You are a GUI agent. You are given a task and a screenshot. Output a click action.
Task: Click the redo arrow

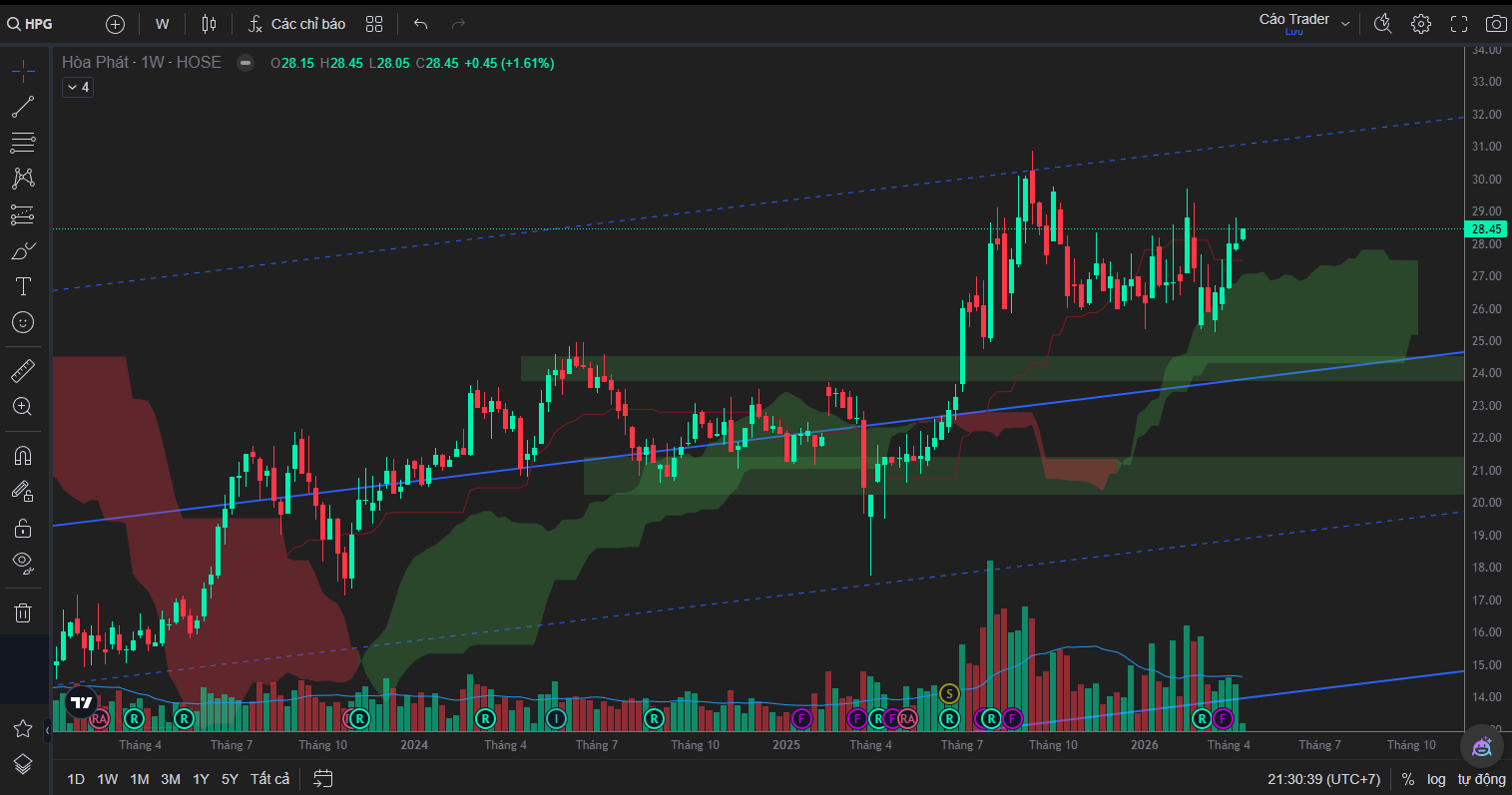tap(458, 24)
